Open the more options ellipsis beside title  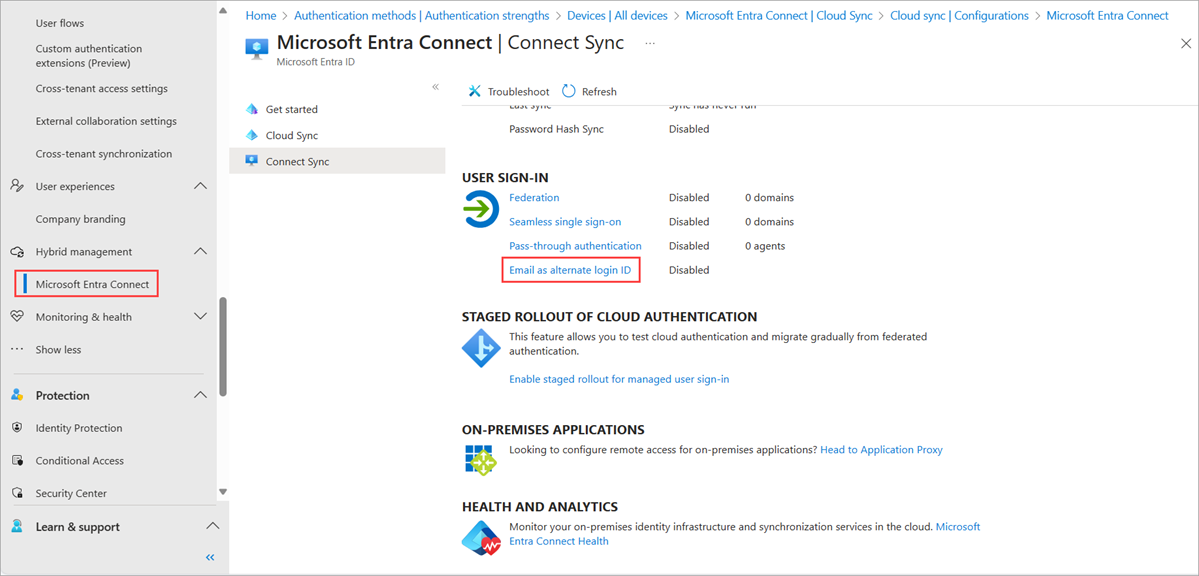(650, 44)
